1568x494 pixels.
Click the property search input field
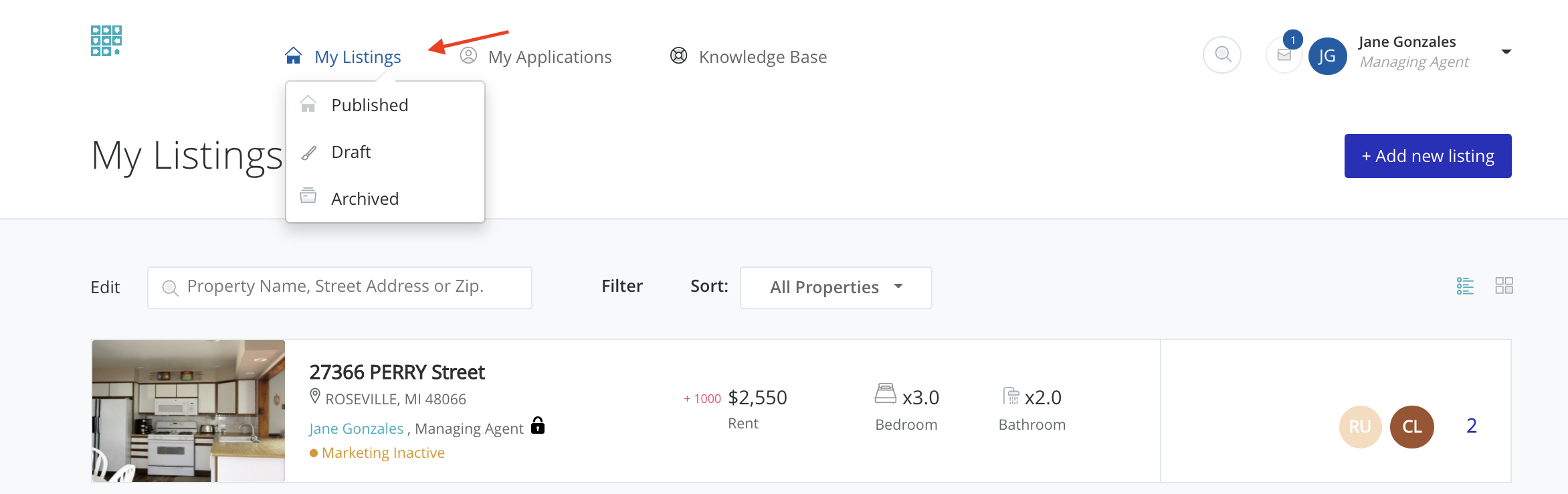click(340, 287)
